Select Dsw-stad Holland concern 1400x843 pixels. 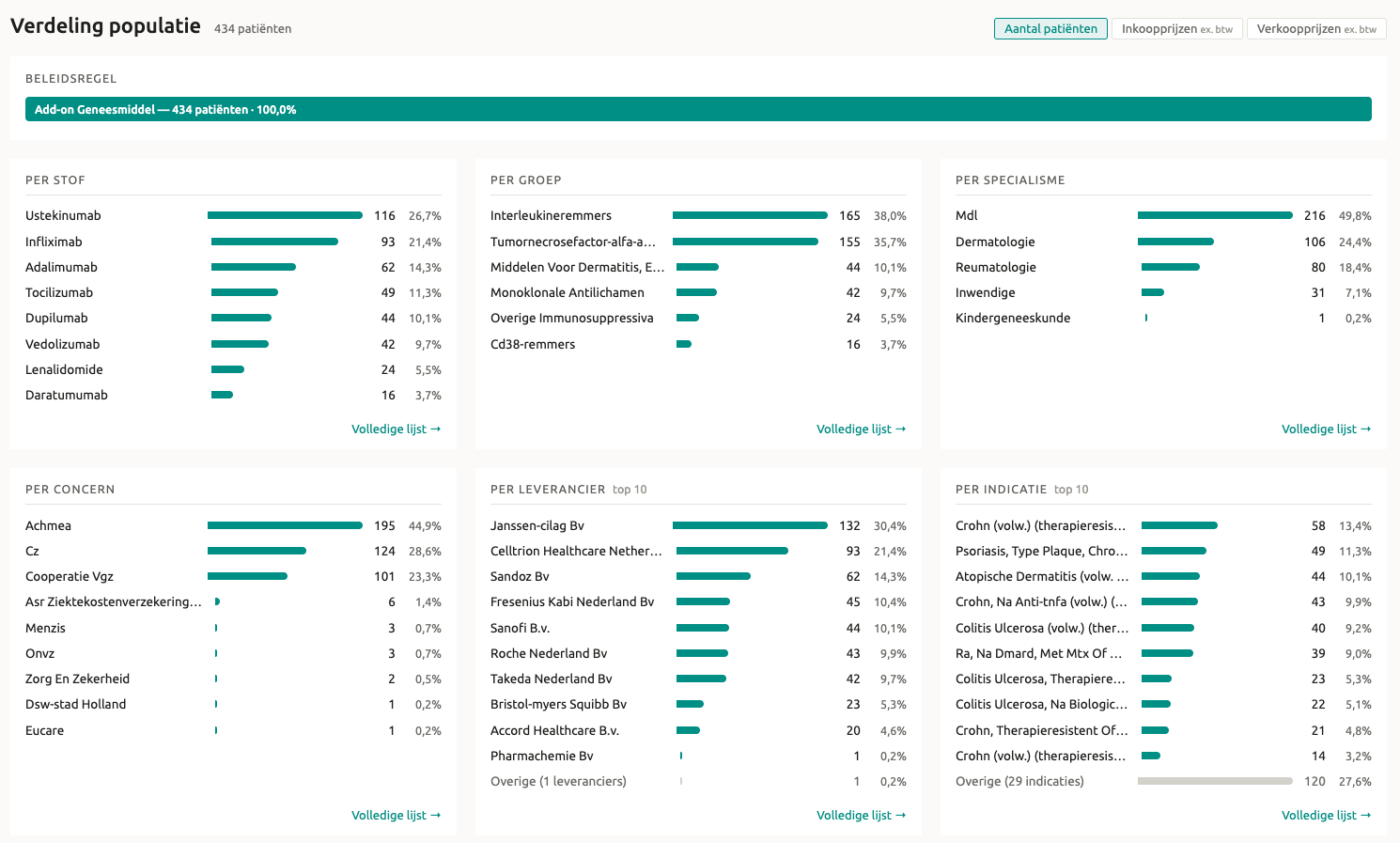pyautogui.click(x=233, y=705)
